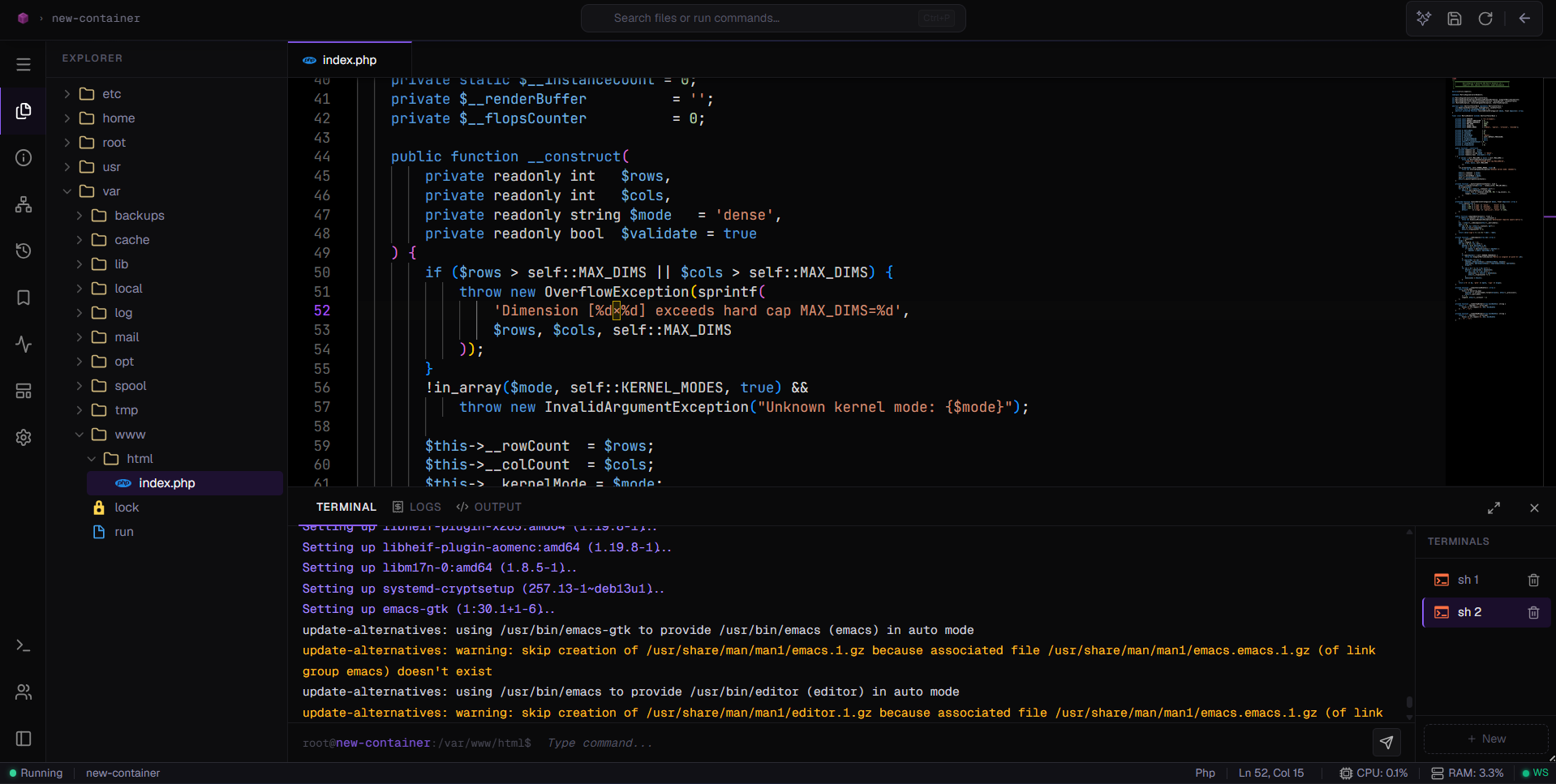Open the network topology icon in the sidebar
Image resolution: width=1556 pixels, height=784 pixels.
point(24,204)
